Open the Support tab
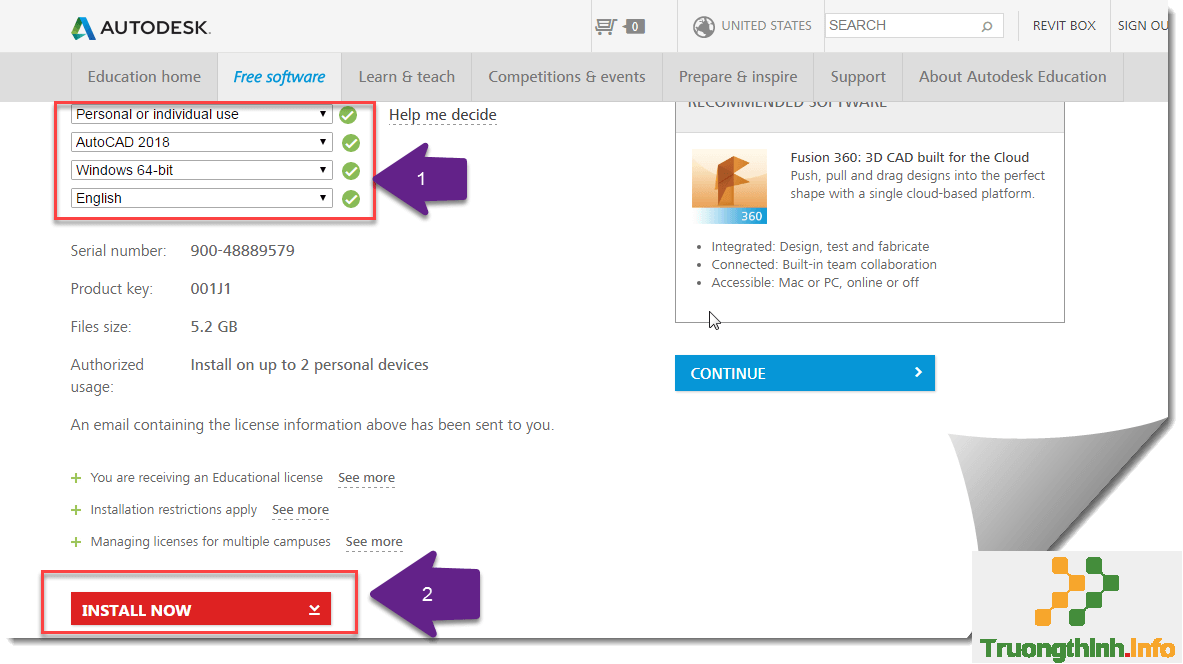The width and height of the screenshot is (1183, 664). 858,77
